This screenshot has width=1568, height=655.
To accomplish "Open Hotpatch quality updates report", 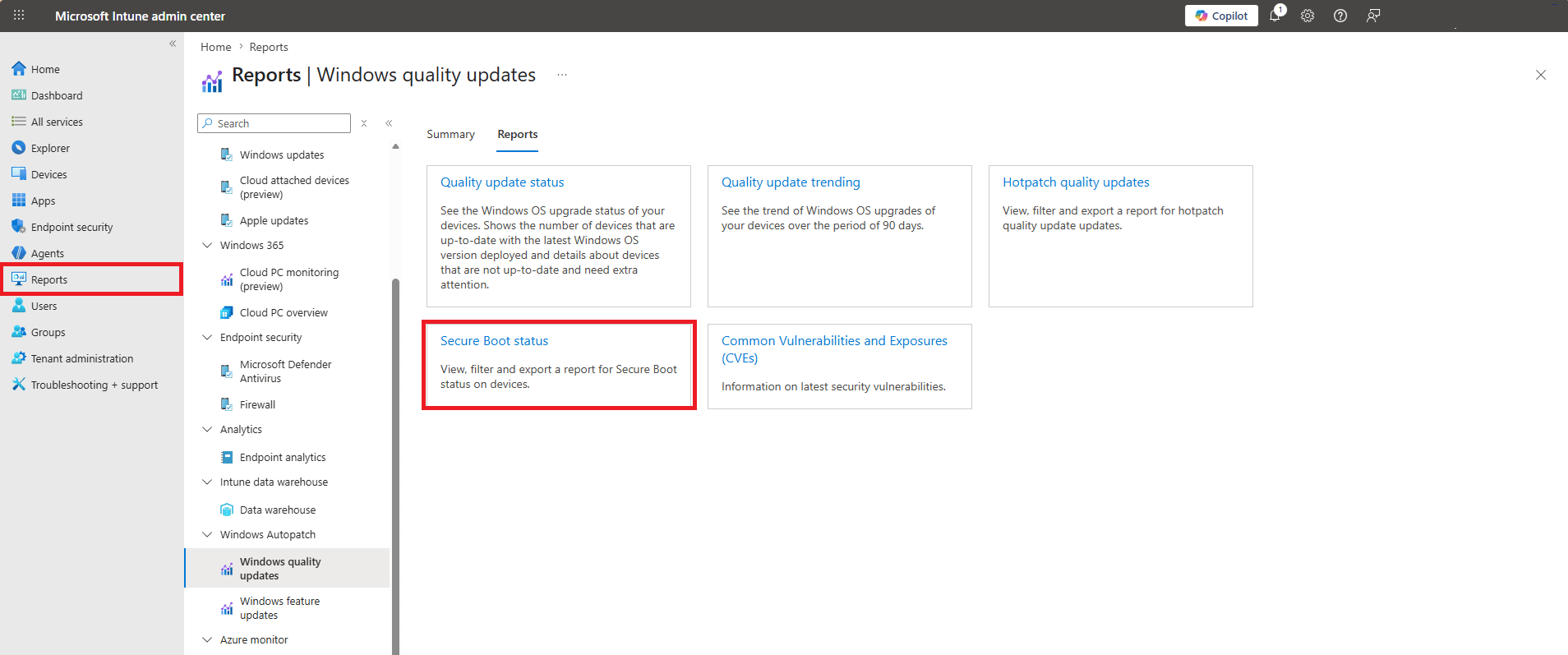I will tap(1076, 182).
